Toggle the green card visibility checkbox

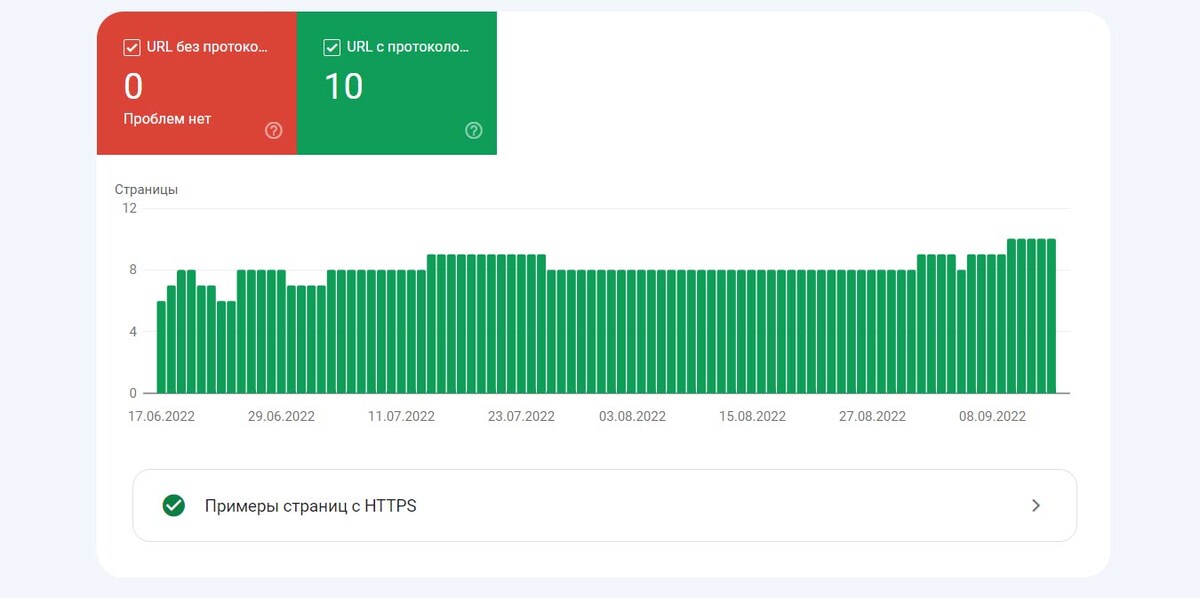click(x=330, y=46)
